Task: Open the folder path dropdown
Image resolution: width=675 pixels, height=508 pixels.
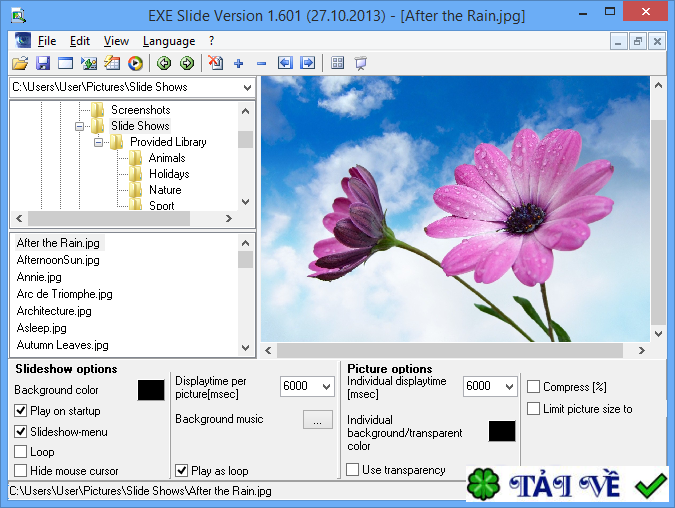Action: 247,87
